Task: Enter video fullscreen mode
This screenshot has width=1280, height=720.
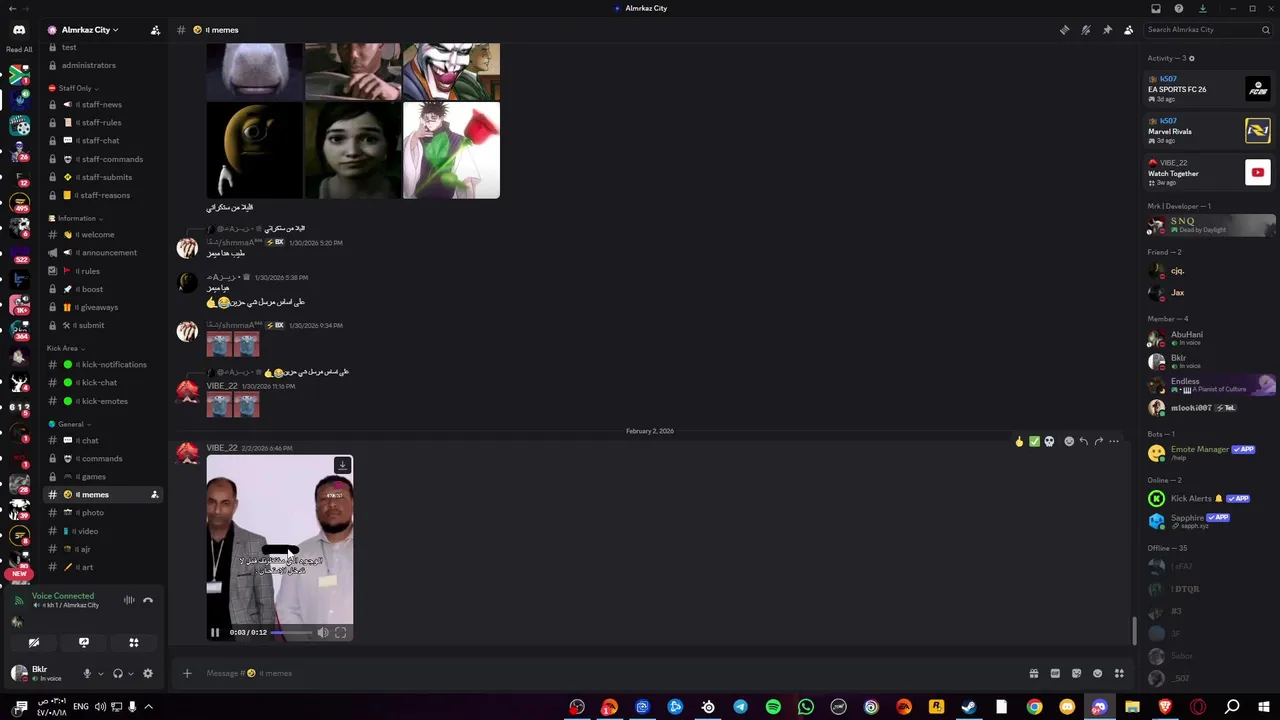Action: click(340, 632)
